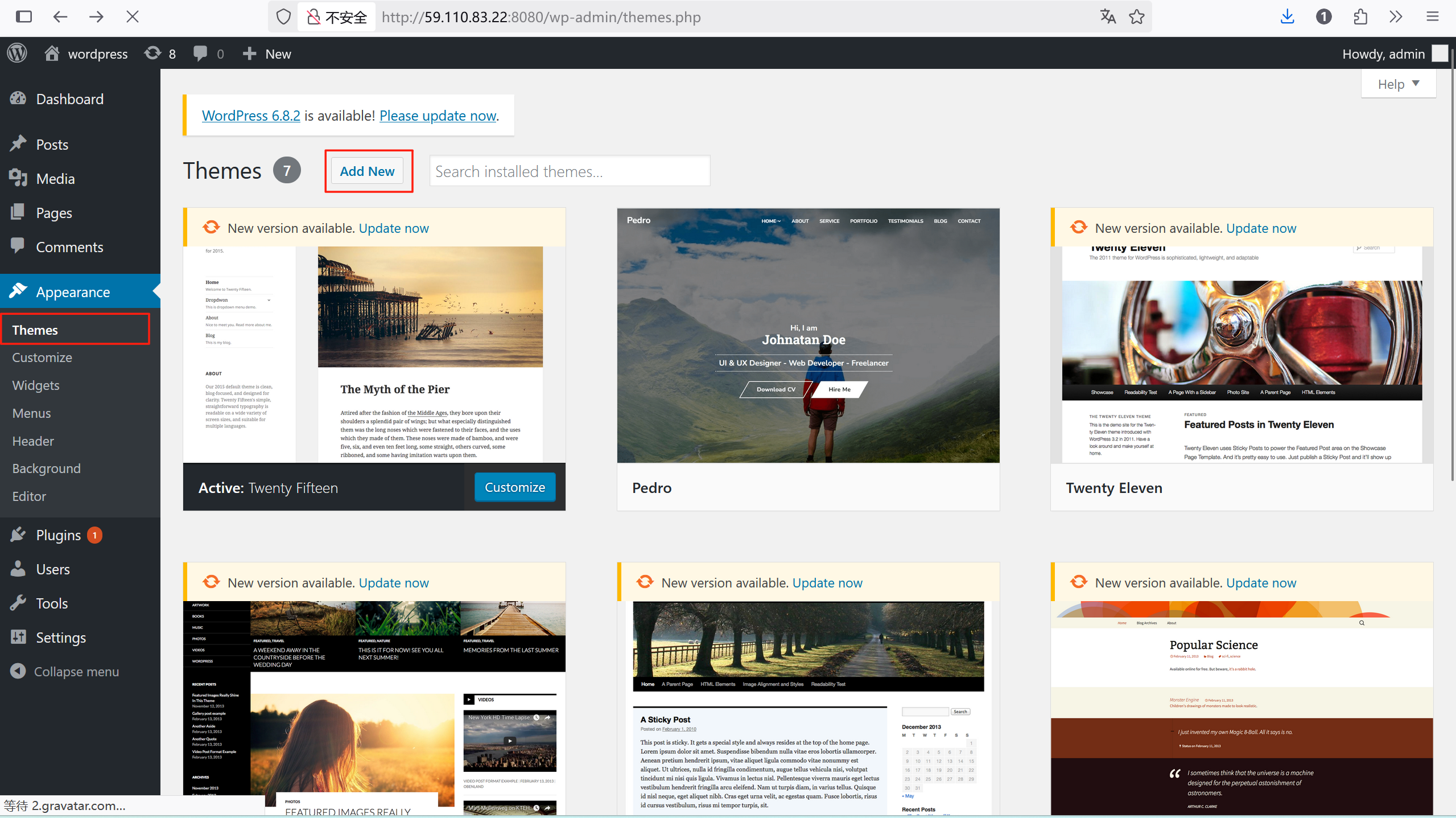1456x818 pixels.
Task: Open the extension icon showing number 1
Action: pyautogui.click(x=1323, y=17)
